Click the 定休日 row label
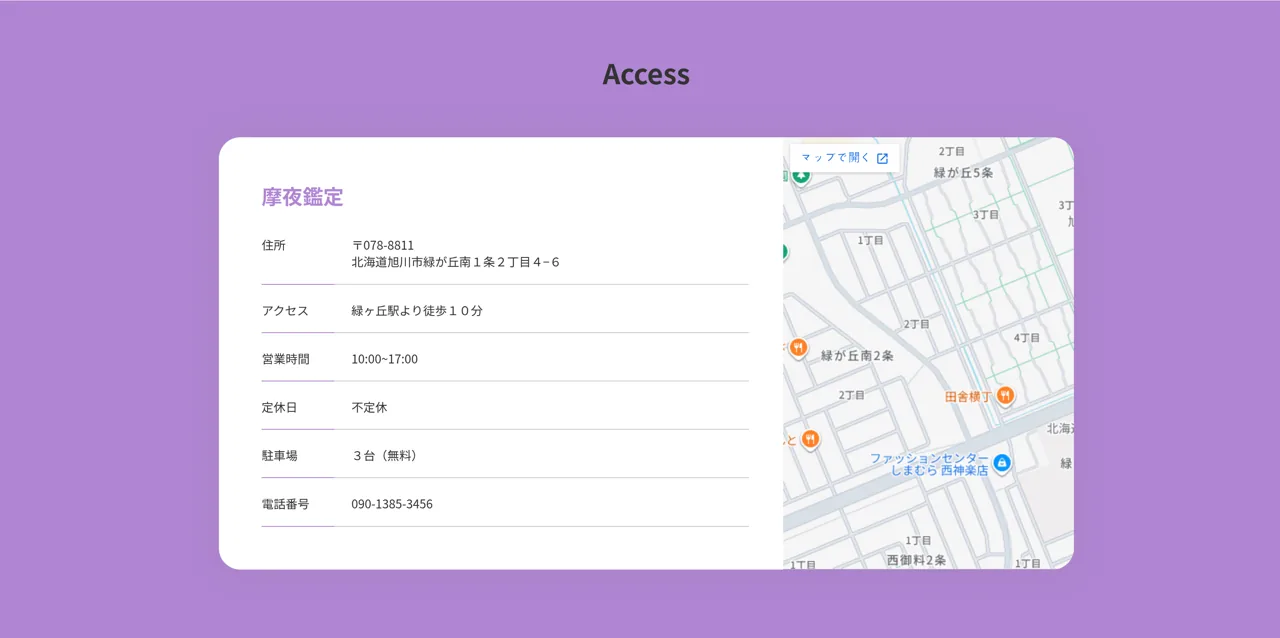 click(280, 408)
